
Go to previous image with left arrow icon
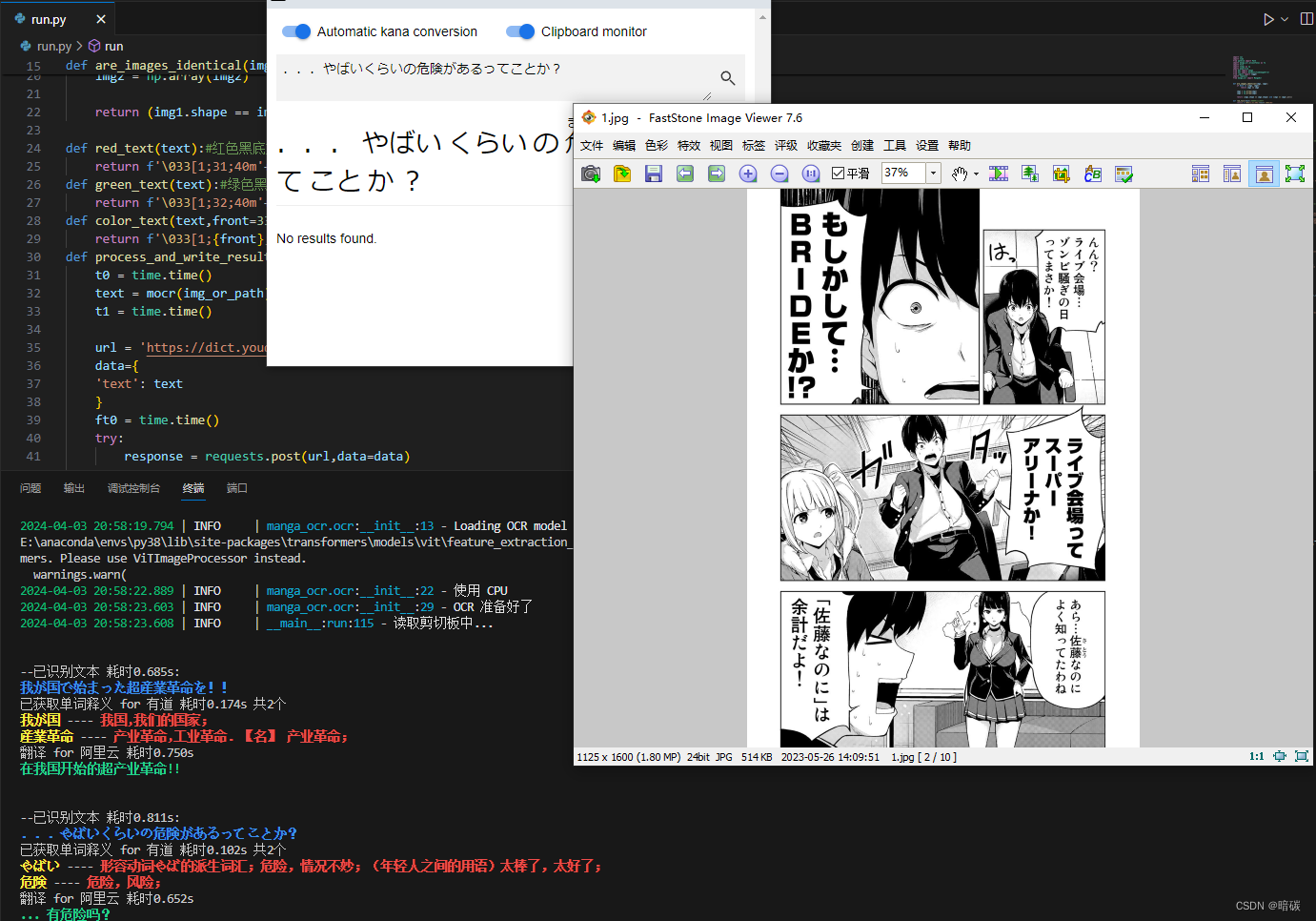[x=685, y=174]
